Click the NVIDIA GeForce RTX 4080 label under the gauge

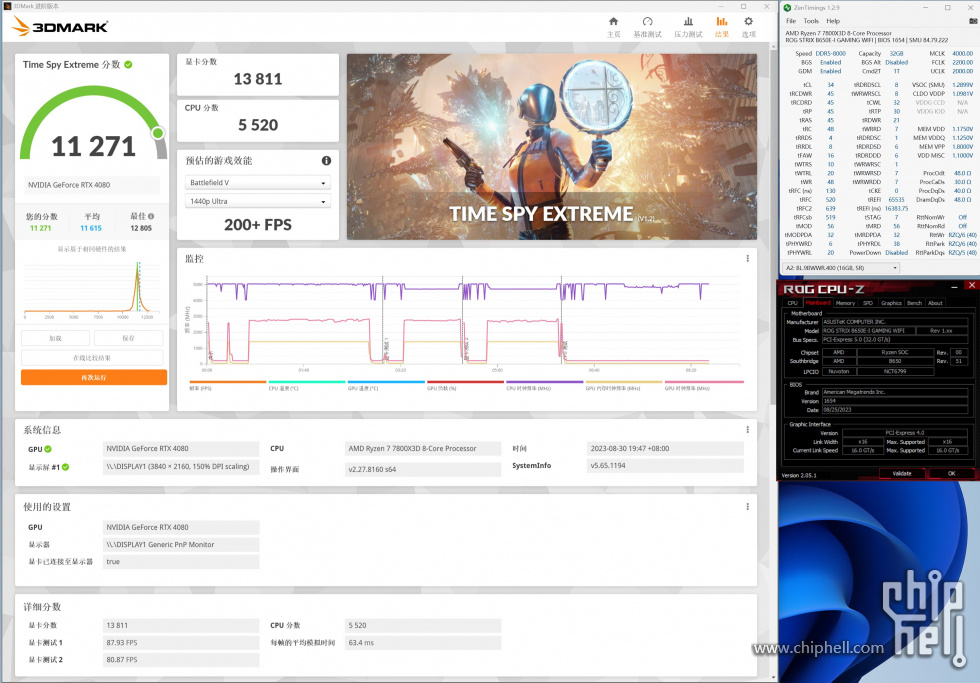click(x=91, y=185)
